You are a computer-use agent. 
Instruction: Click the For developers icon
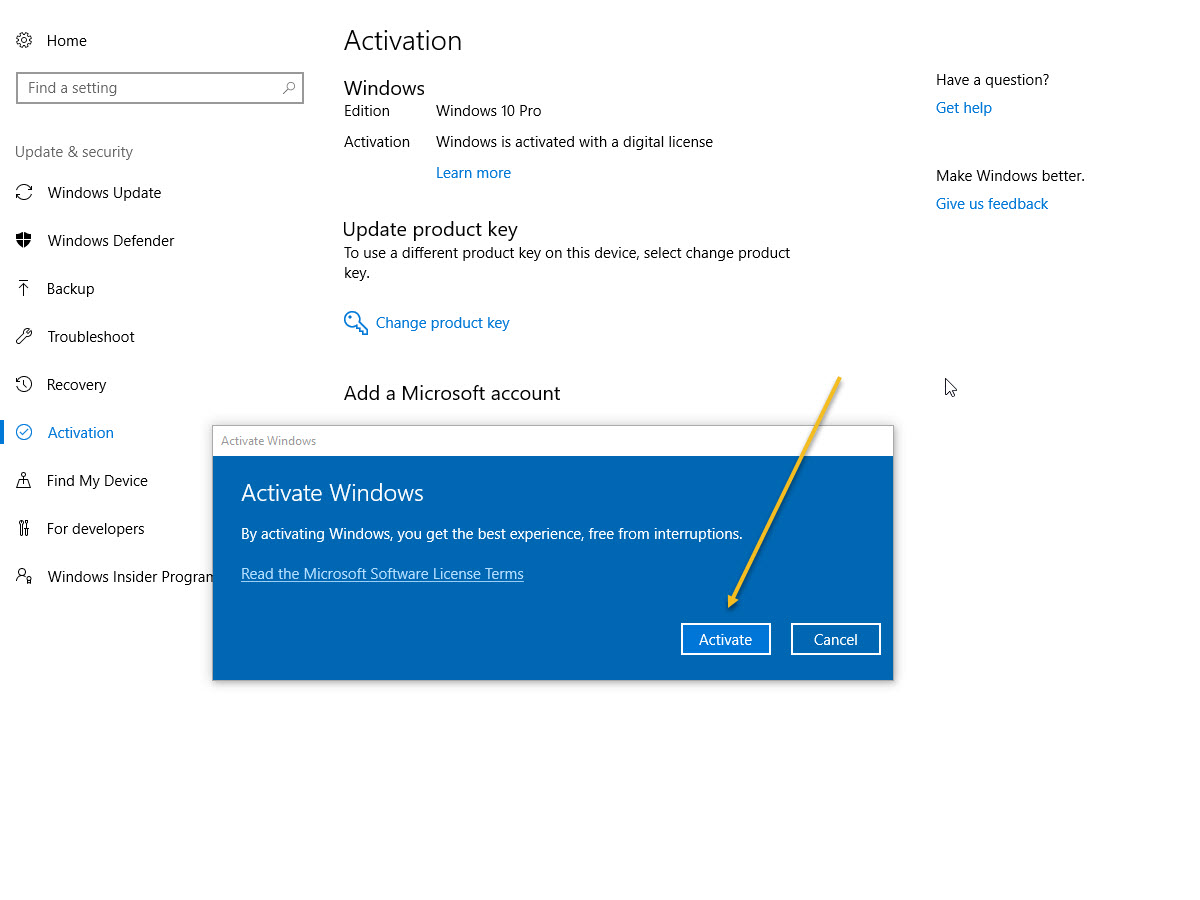pyautogui.click(x=24, y=528)
